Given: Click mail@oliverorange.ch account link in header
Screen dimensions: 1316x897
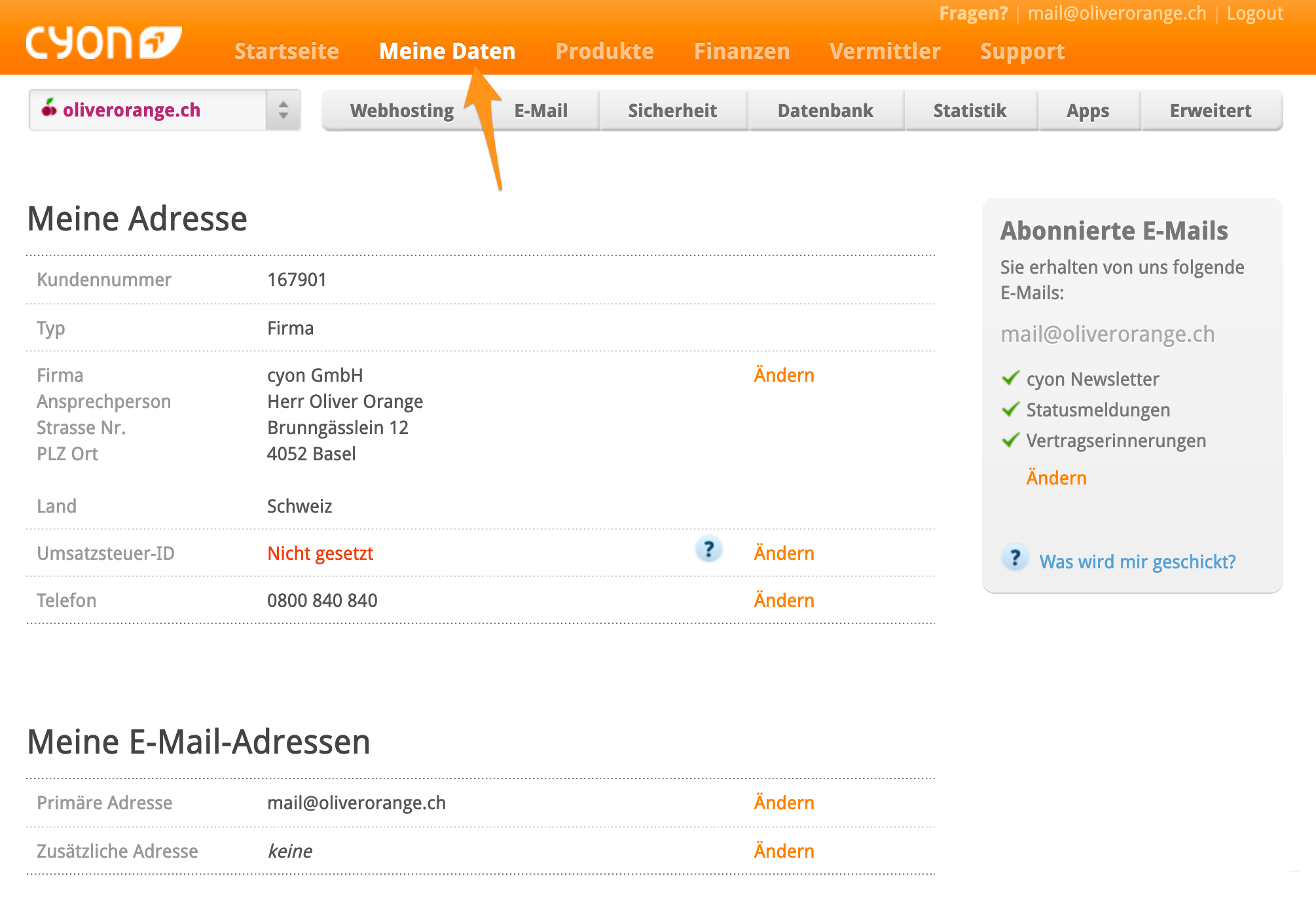Looking at the screenshot, I should point(1117,13).
